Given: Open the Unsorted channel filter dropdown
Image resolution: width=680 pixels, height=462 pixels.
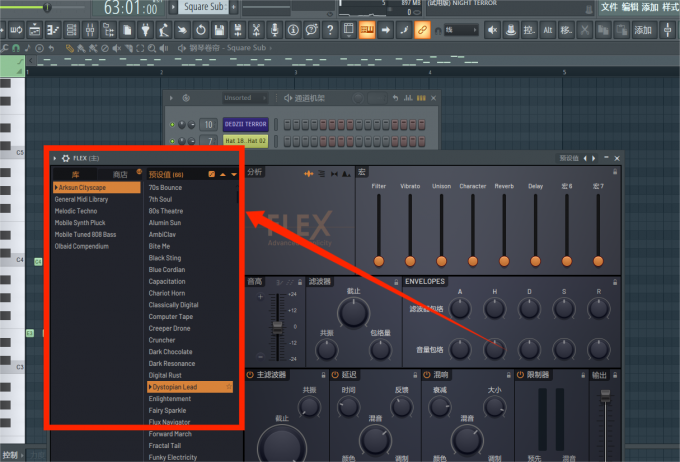Looking at the screenshot, I should point(245,98).
